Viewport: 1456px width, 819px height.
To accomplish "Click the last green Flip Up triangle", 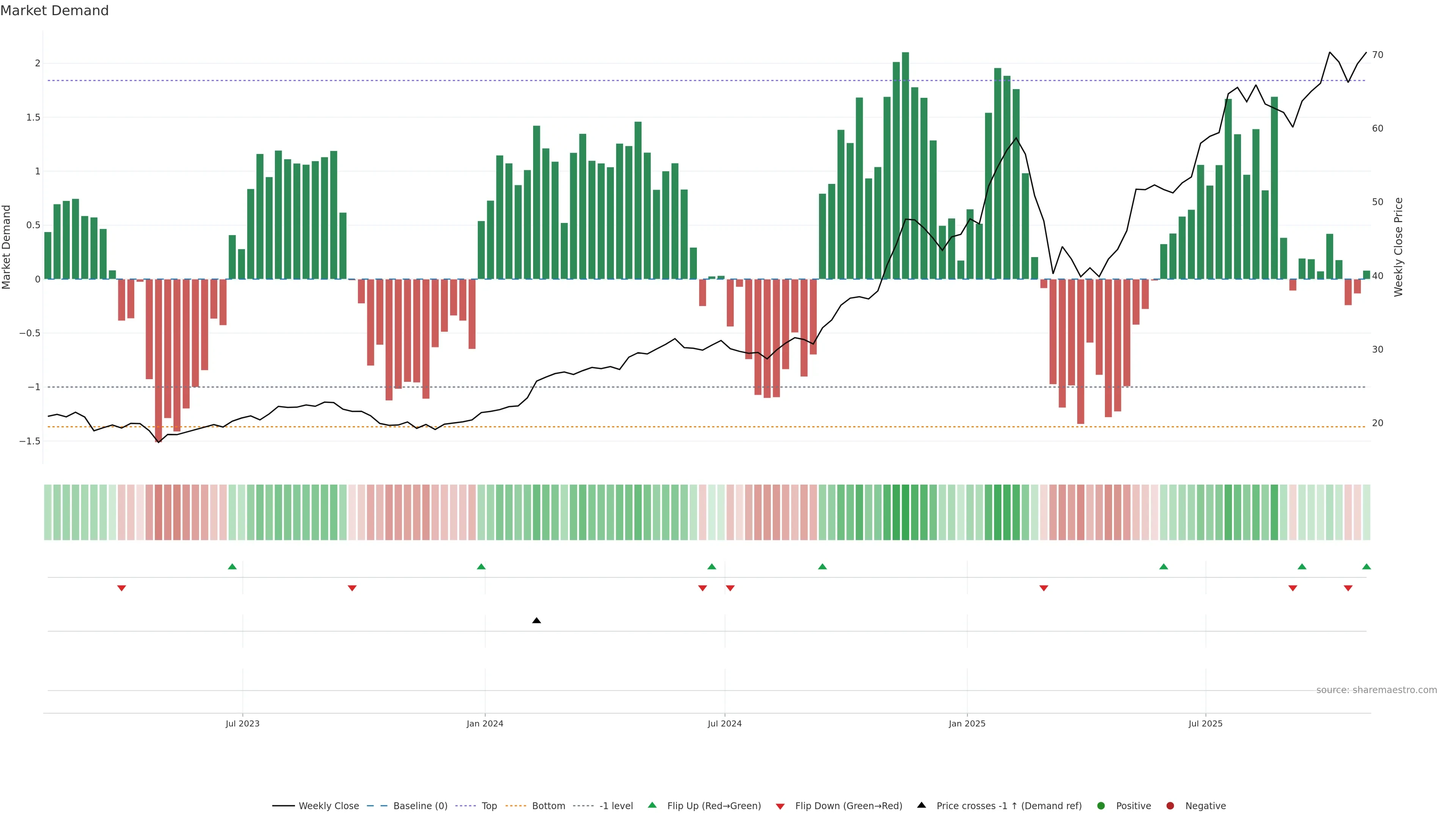I will pyautogui.click(x=1366, y=566).
